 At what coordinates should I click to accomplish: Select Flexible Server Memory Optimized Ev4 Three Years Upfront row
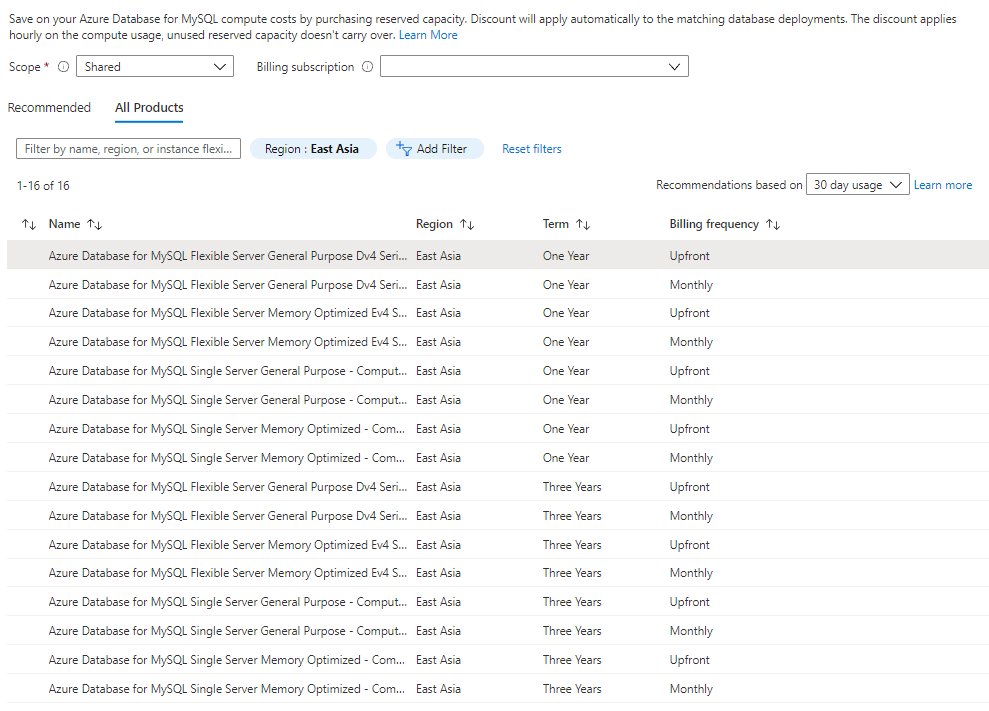[x=498, y=544]
